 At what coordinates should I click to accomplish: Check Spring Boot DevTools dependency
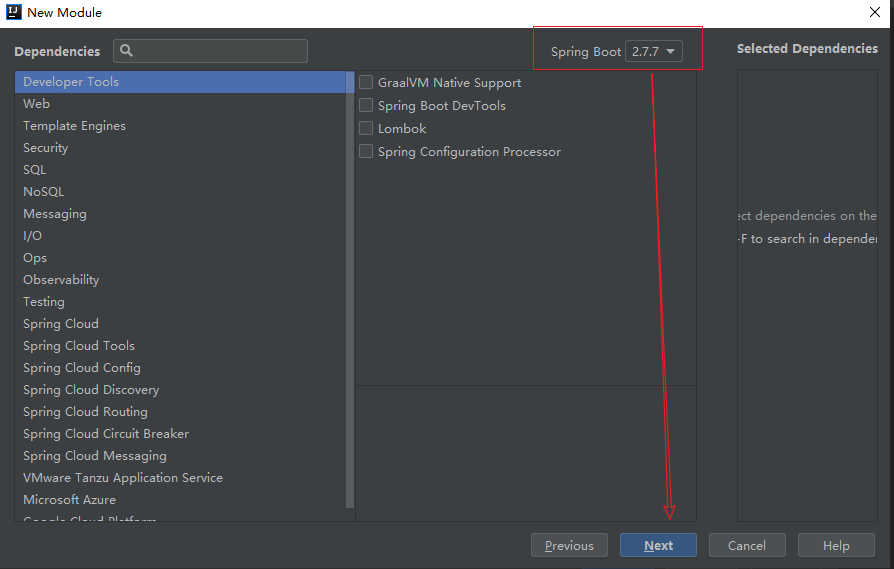[x=366, y=106]
